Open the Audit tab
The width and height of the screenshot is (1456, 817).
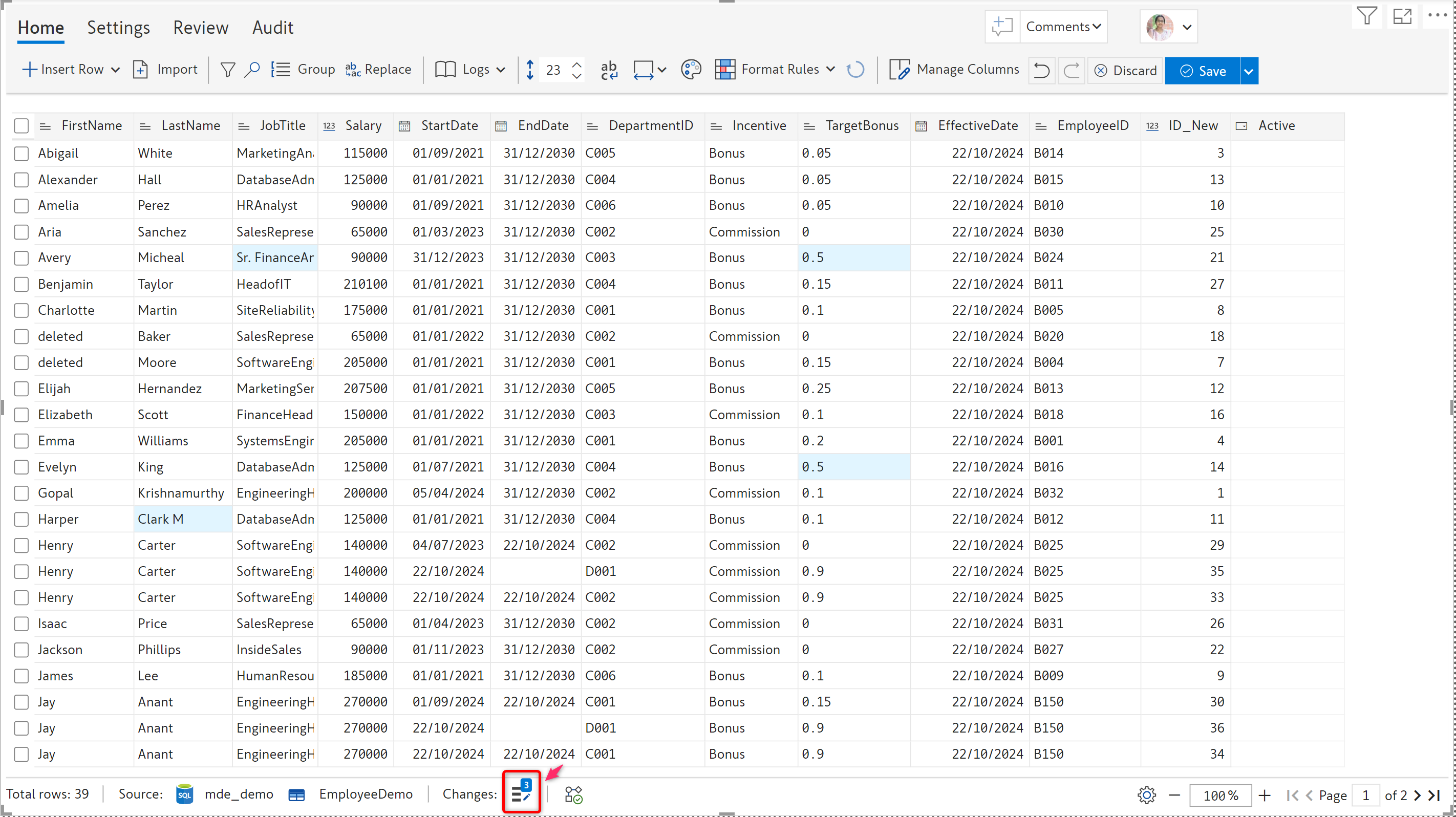click(272, 27)
